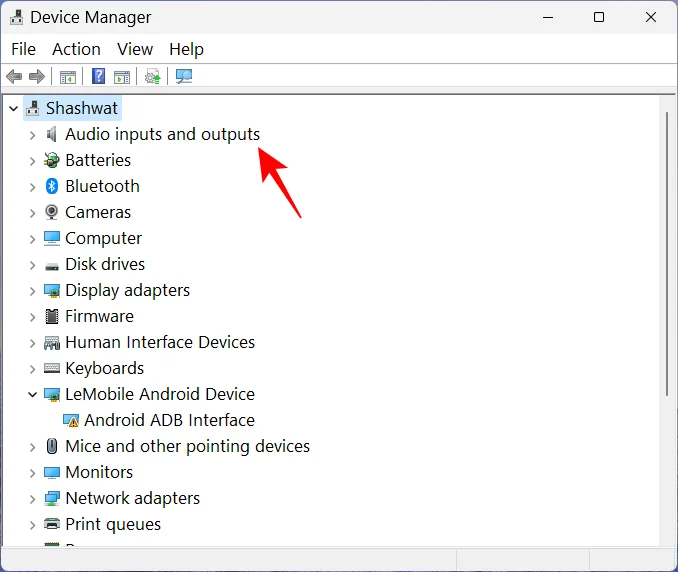The width and height of the screenshot is (678, 572).
Task: Expand the Monitors chevron
Action: point(32,473)
